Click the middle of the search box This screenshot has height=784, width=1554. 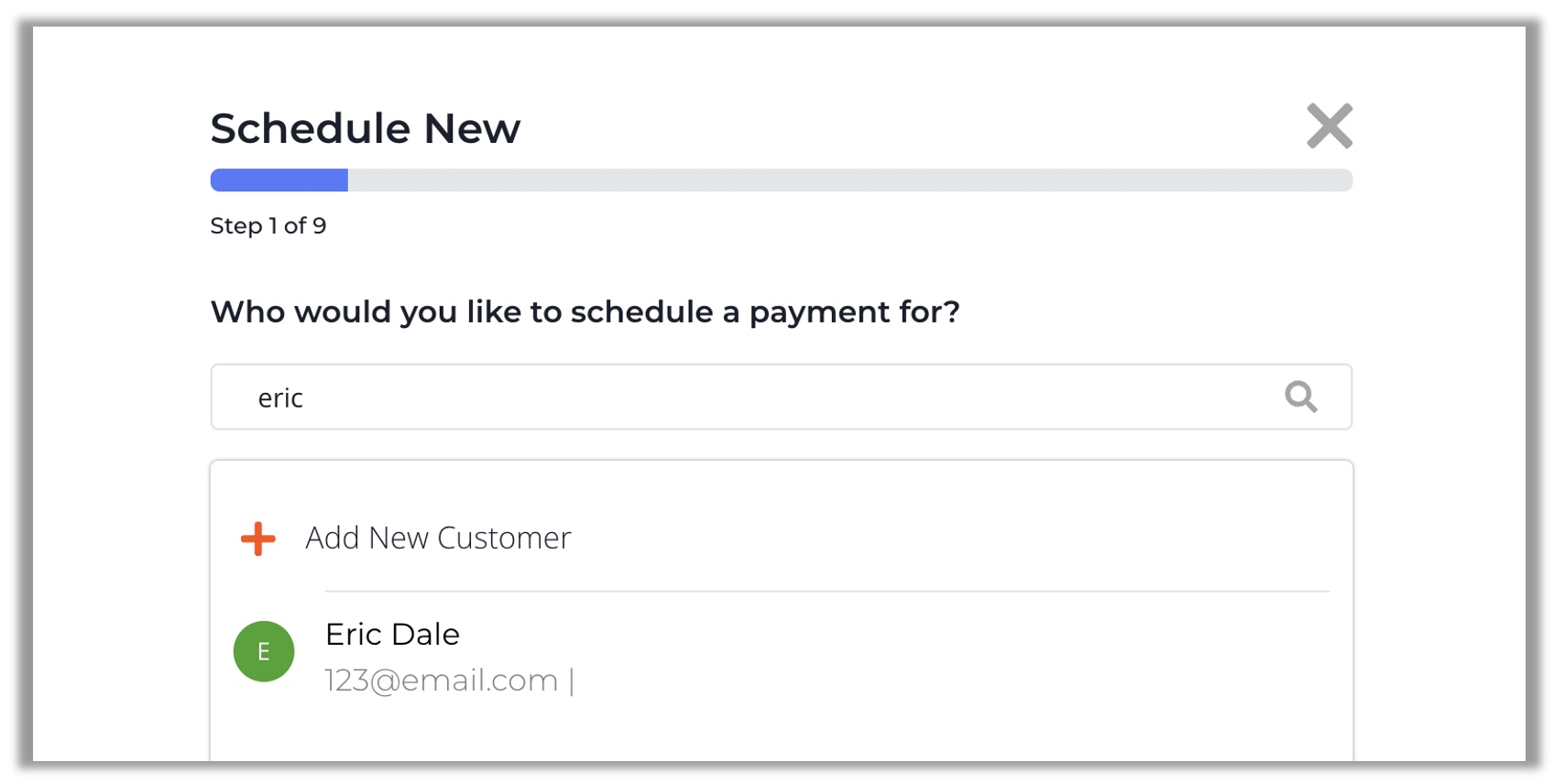(782, 397)
